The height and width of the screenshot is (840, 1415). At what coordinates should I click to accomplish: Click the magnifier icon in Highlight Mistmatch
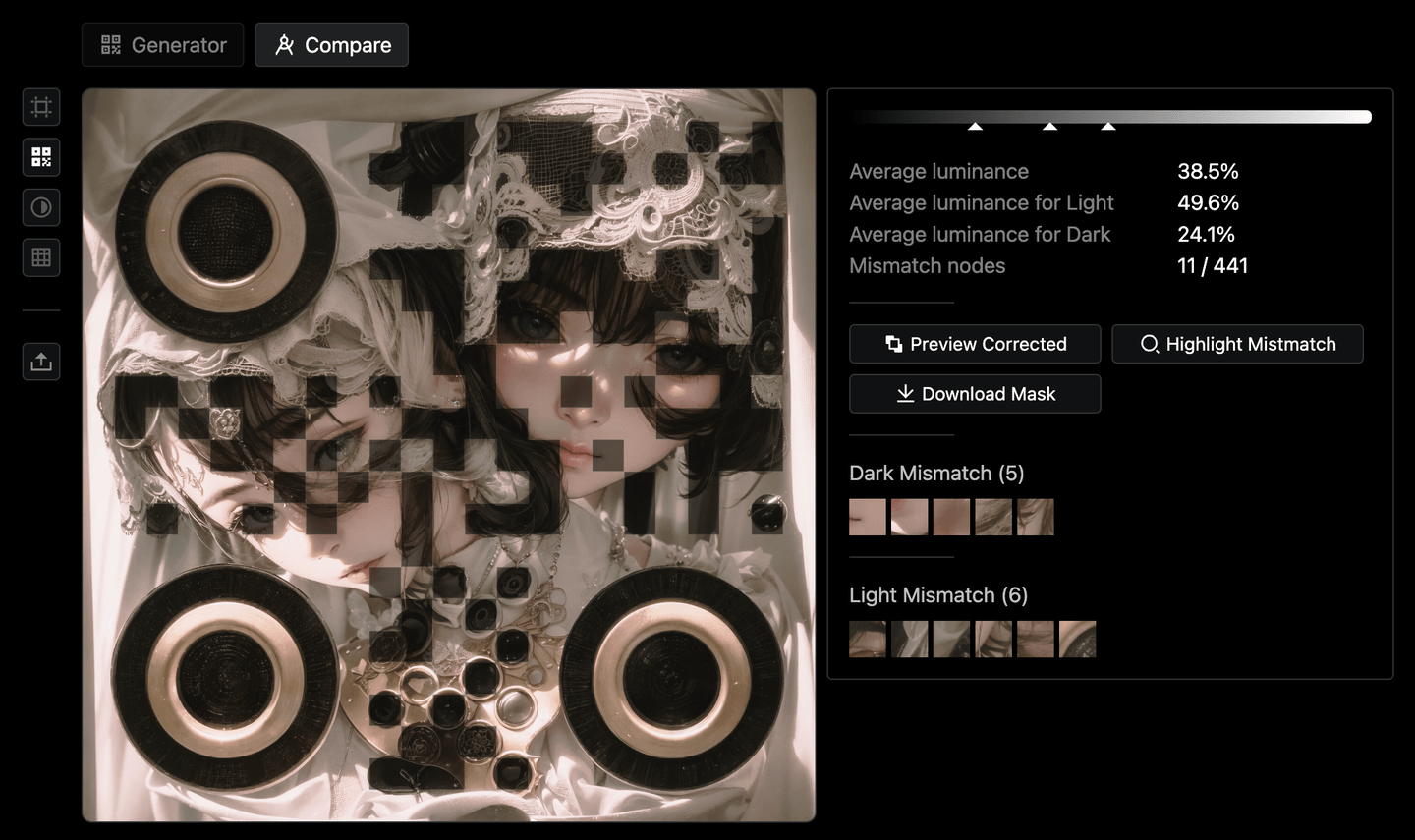(x=1148, y=344)
